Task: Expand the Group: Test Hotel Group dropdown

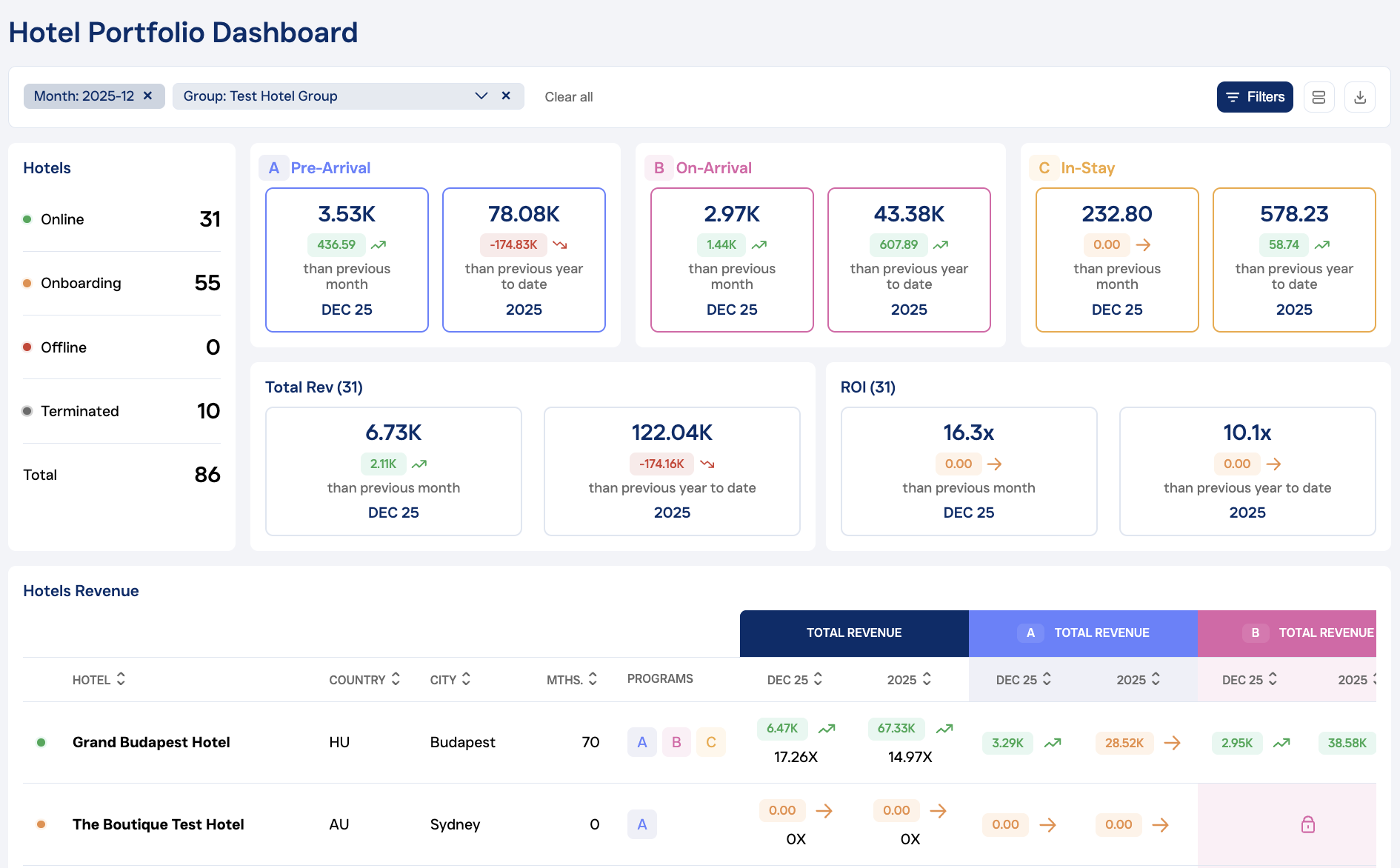Action: pyautogui.click(x=481, y=96)
